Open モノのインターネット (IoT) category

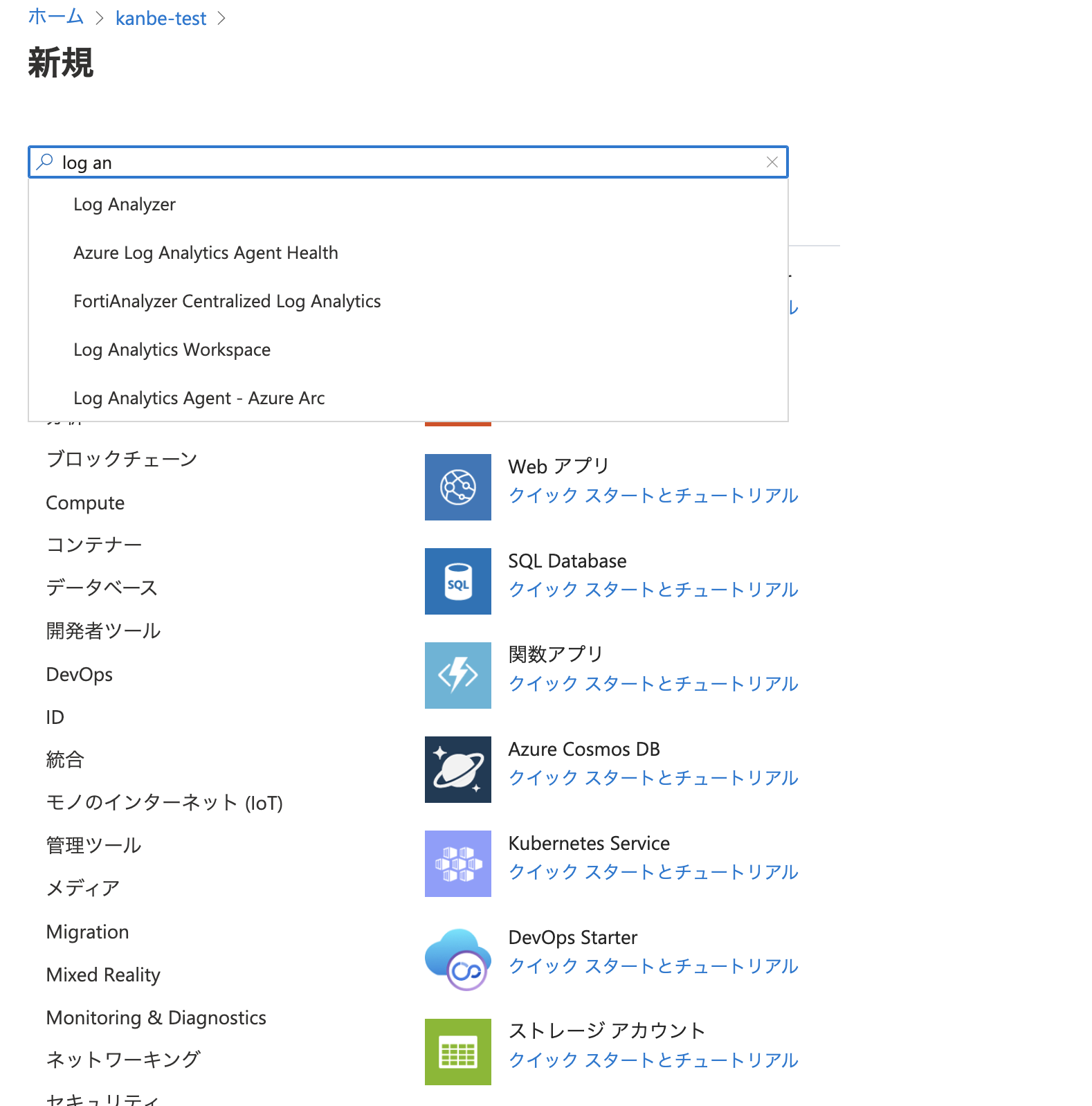[x=165, y=802]
